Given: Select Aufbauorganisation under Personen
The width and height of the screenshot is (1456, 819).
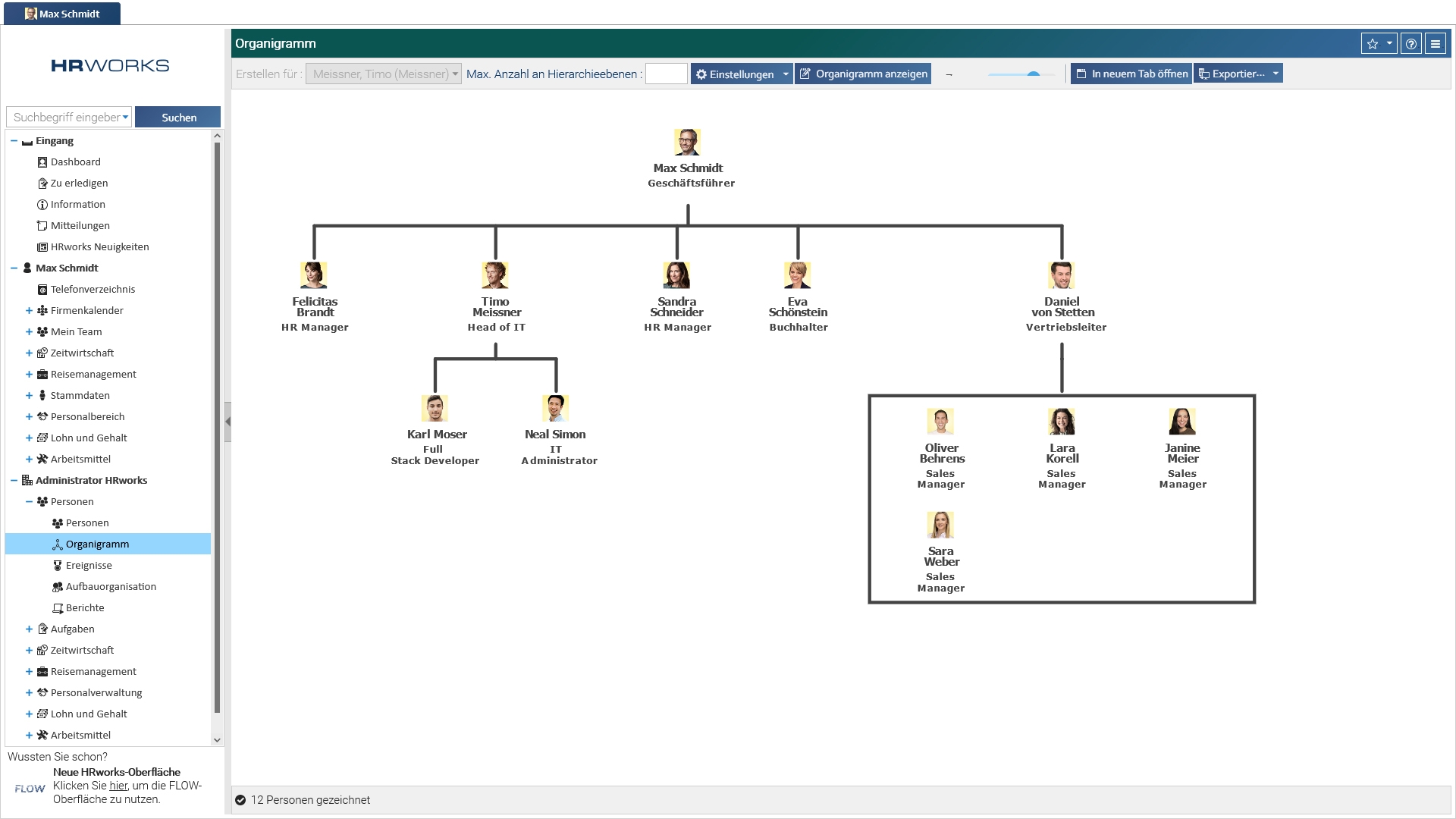Looking at the screenshot, I should (111, 586).
